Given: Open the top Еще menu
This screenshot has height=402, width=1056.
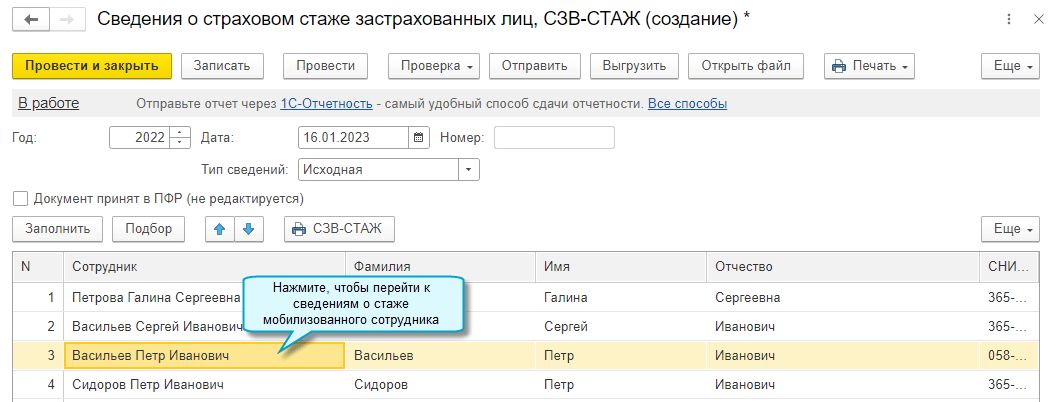Looking at the screenshot, I should (1013, 66).
